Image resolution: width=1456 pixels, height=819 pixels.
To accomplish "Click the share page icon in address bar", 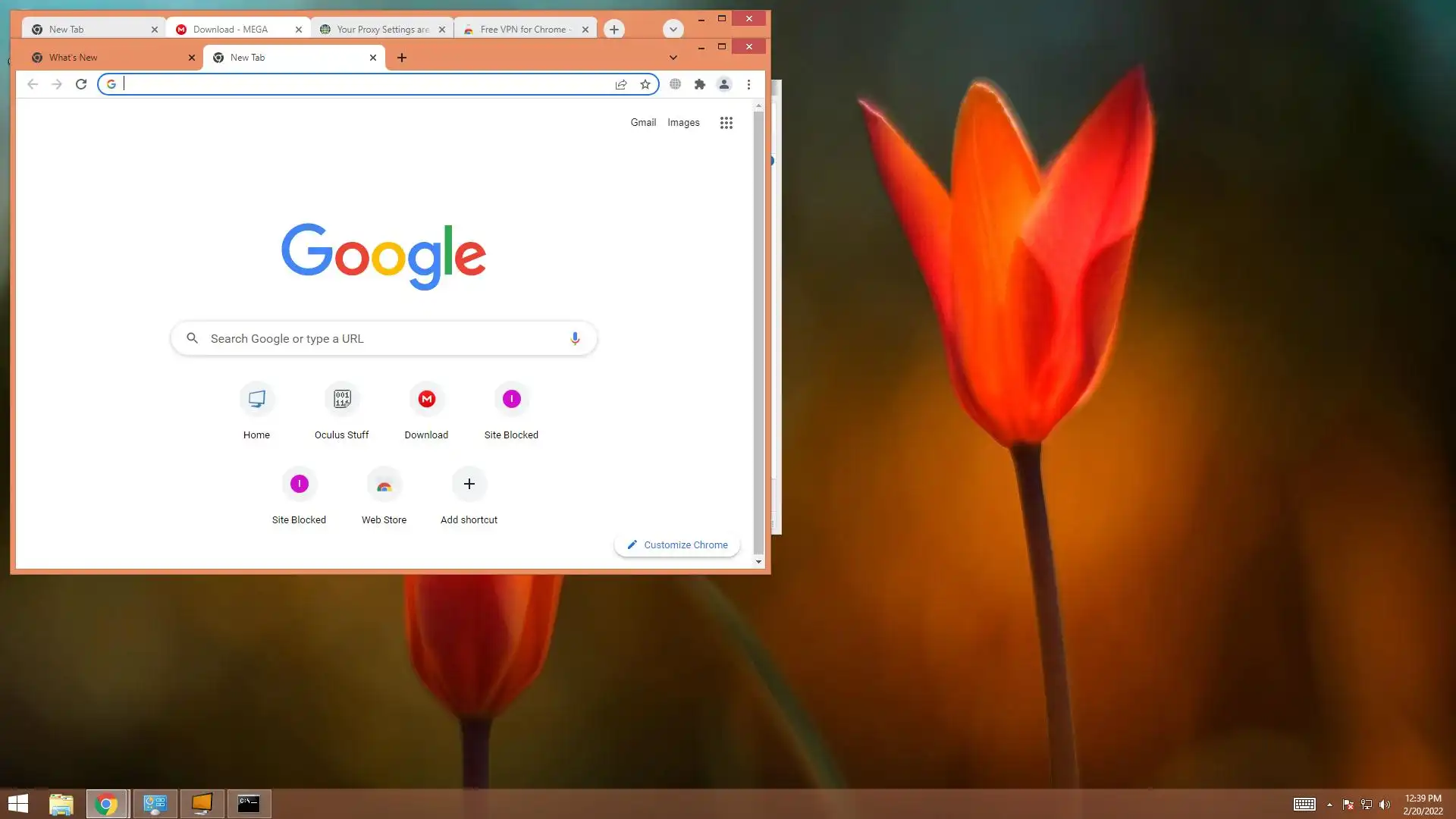I will [621, 84].
